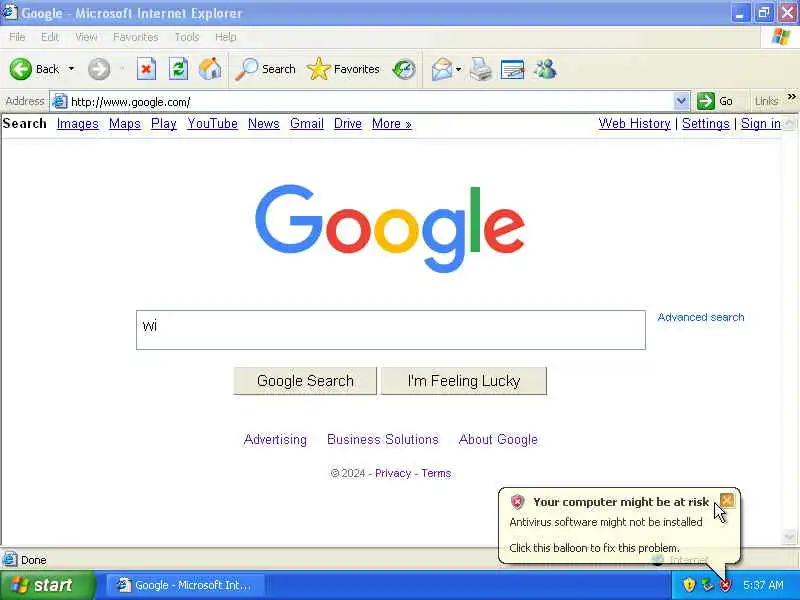The width and height of the screenshot is (800, 600).
Task: Expand the More » link
Action: coord(391,123)
